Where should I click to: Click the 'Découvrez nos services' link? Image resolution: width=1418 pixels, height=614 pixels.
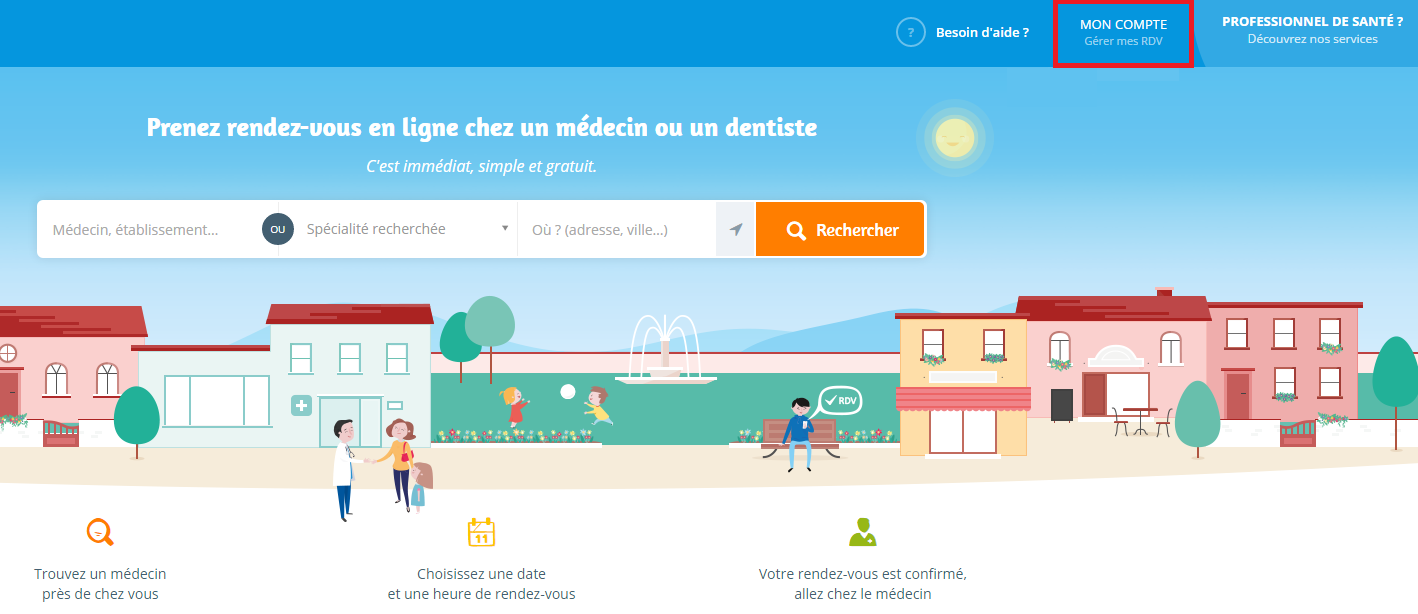[1312, 39]
